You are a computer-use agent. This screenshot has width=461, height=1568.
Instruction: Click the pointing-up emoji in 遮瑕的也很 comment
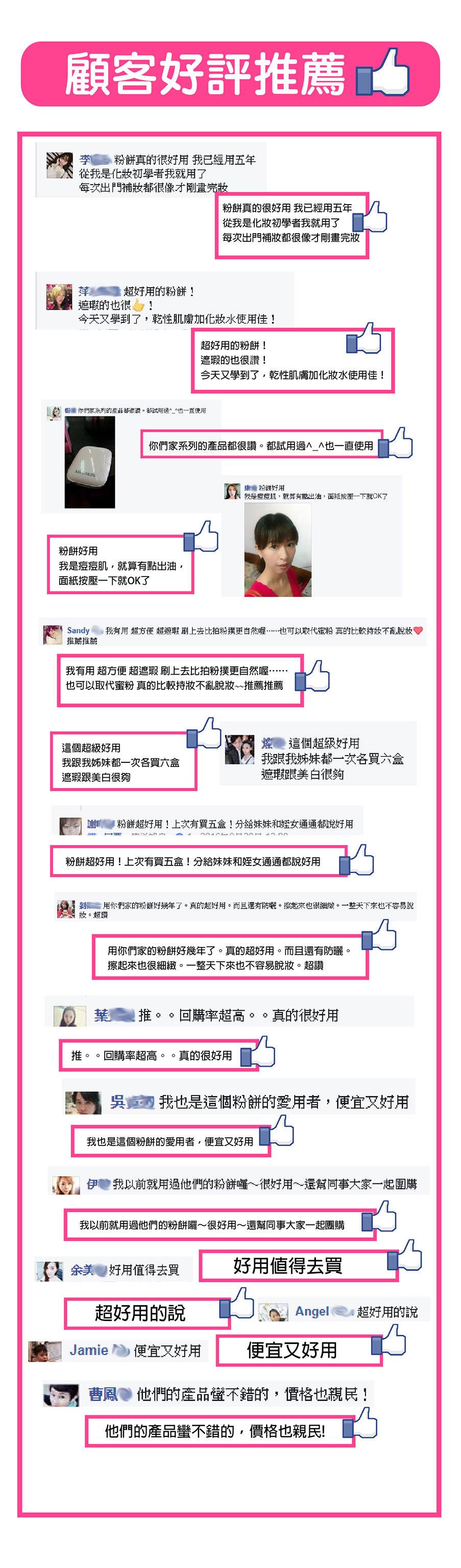(x=139, y=305)
